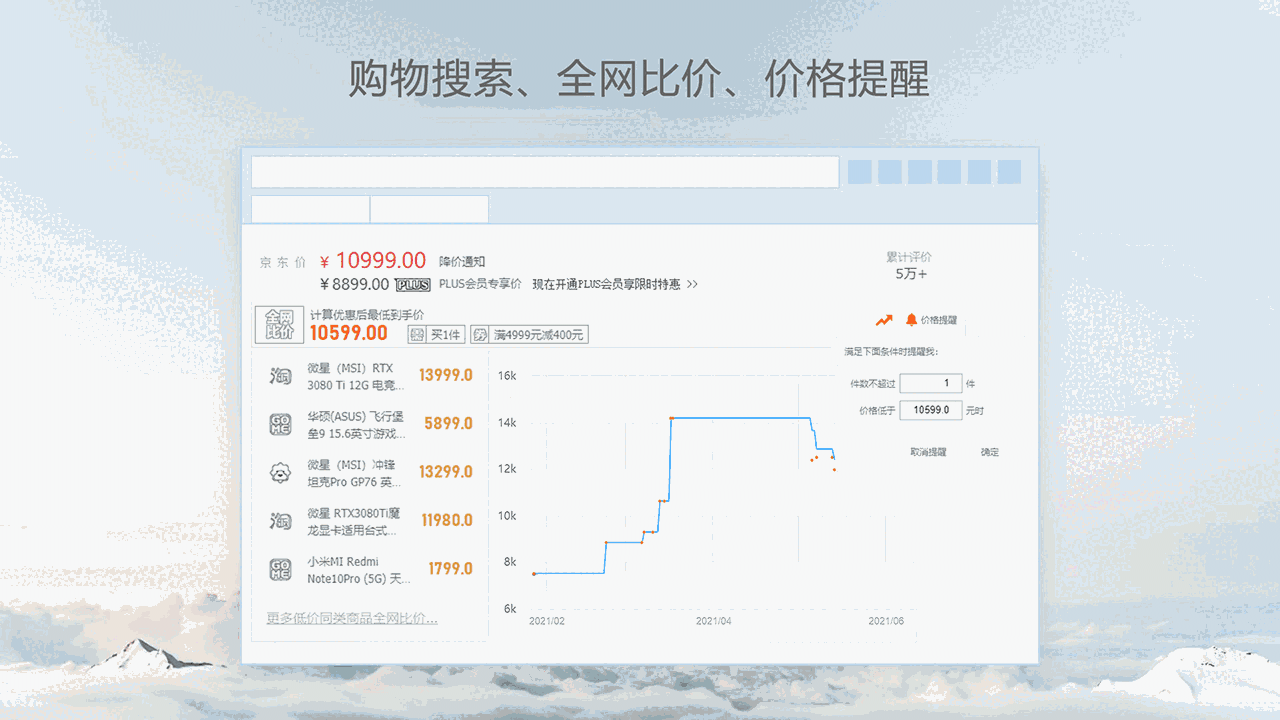This screenshot has height=720, width=1280.
Task: Click the Taobao icon beside RTX3080Ti魔龙 listing
Action: 280,520
